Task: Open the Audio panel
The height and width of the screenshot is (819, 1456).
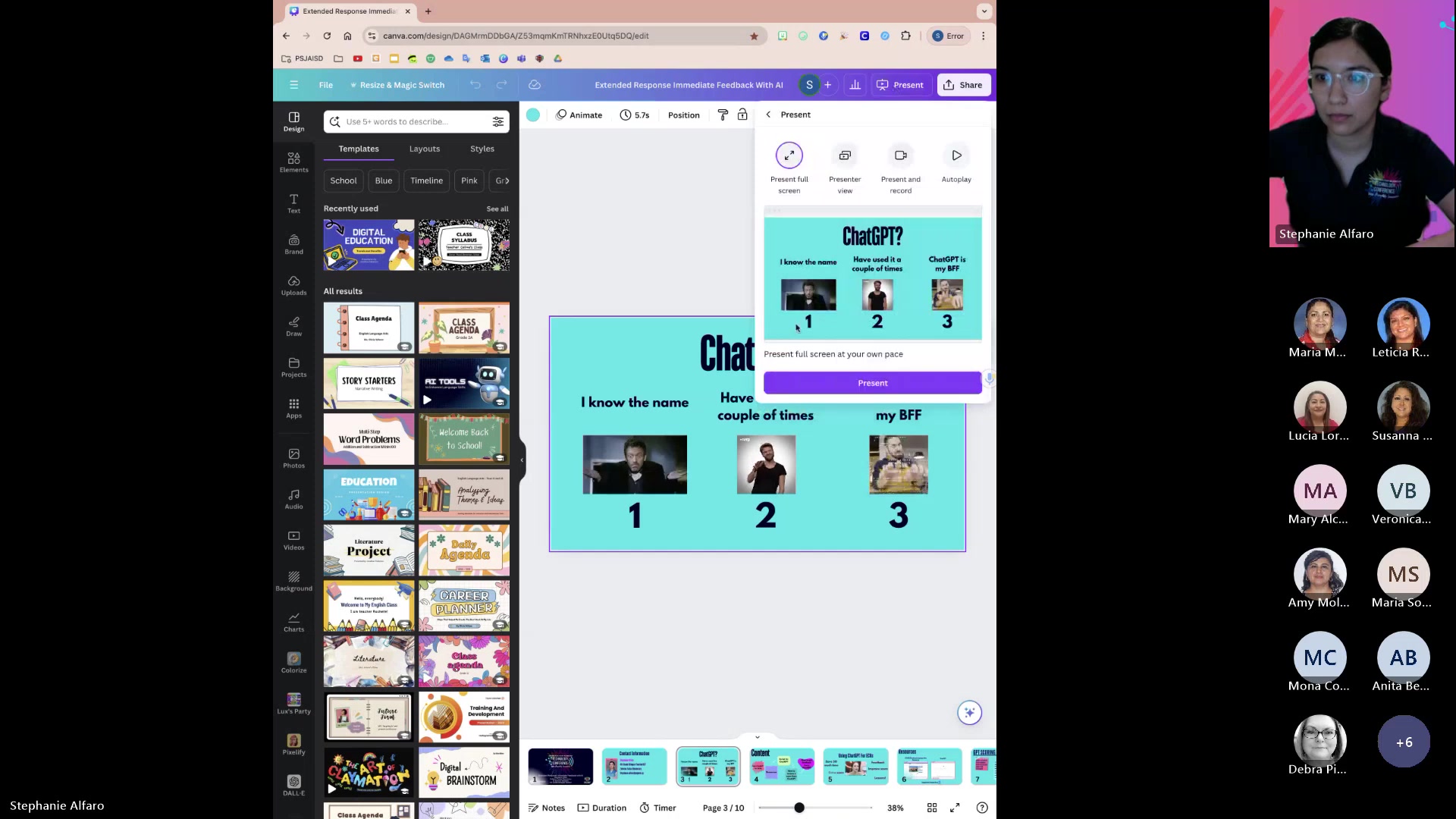Action: (293, 499)
